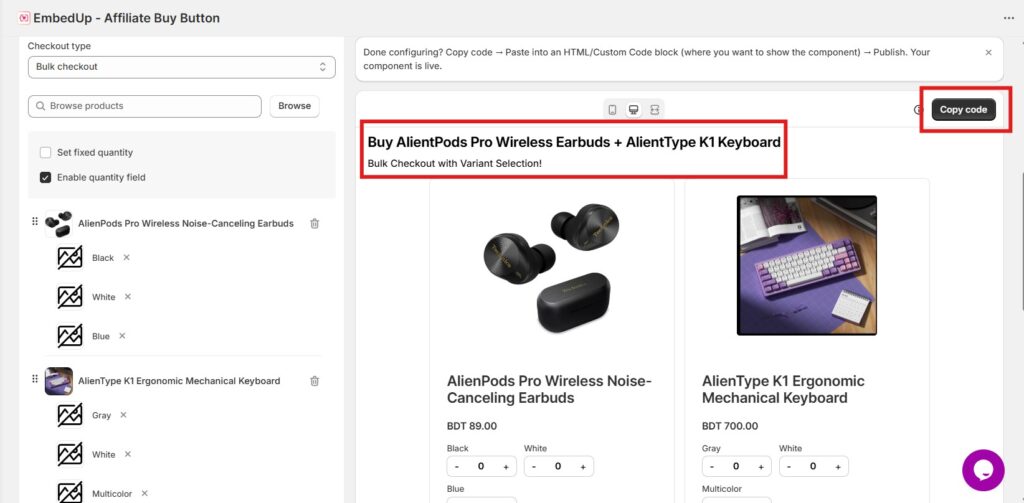Remove the Gray variant of the keyboard
Screen dimensions: 1024x503
tap(123, 415)
